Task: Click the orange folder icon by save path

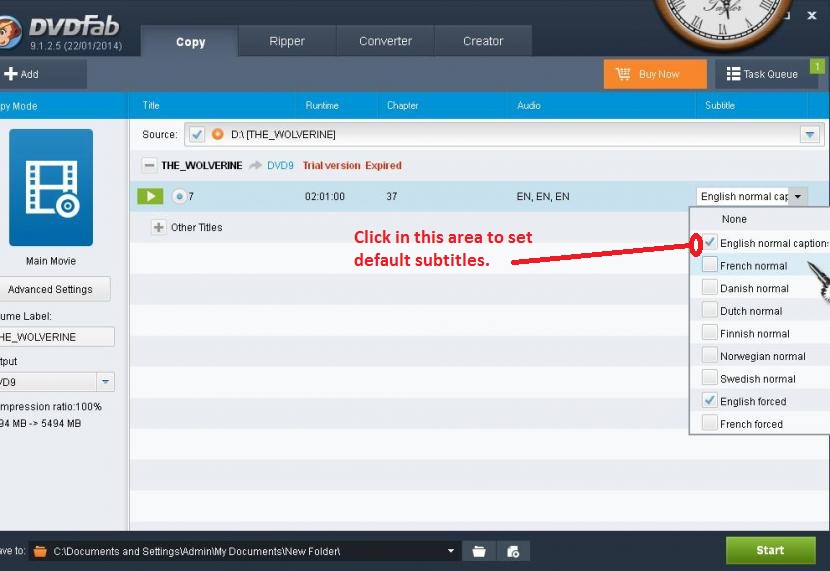Action: click(40, 551)
